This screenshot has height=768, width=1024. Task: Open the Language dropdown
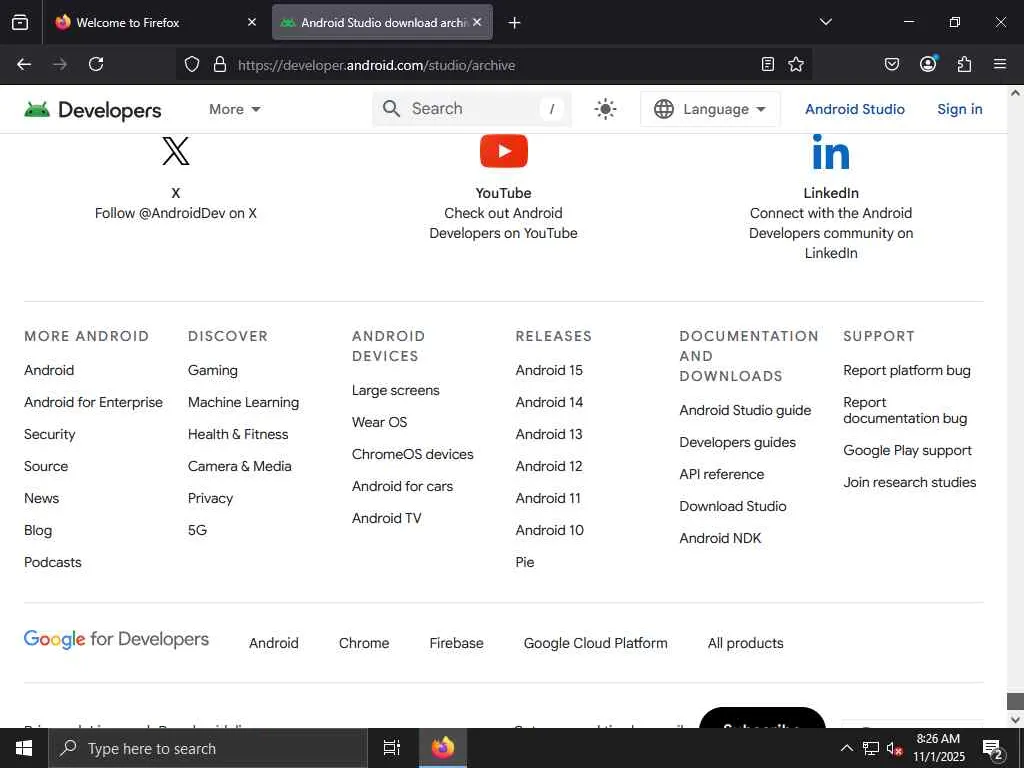coord(710,109)
